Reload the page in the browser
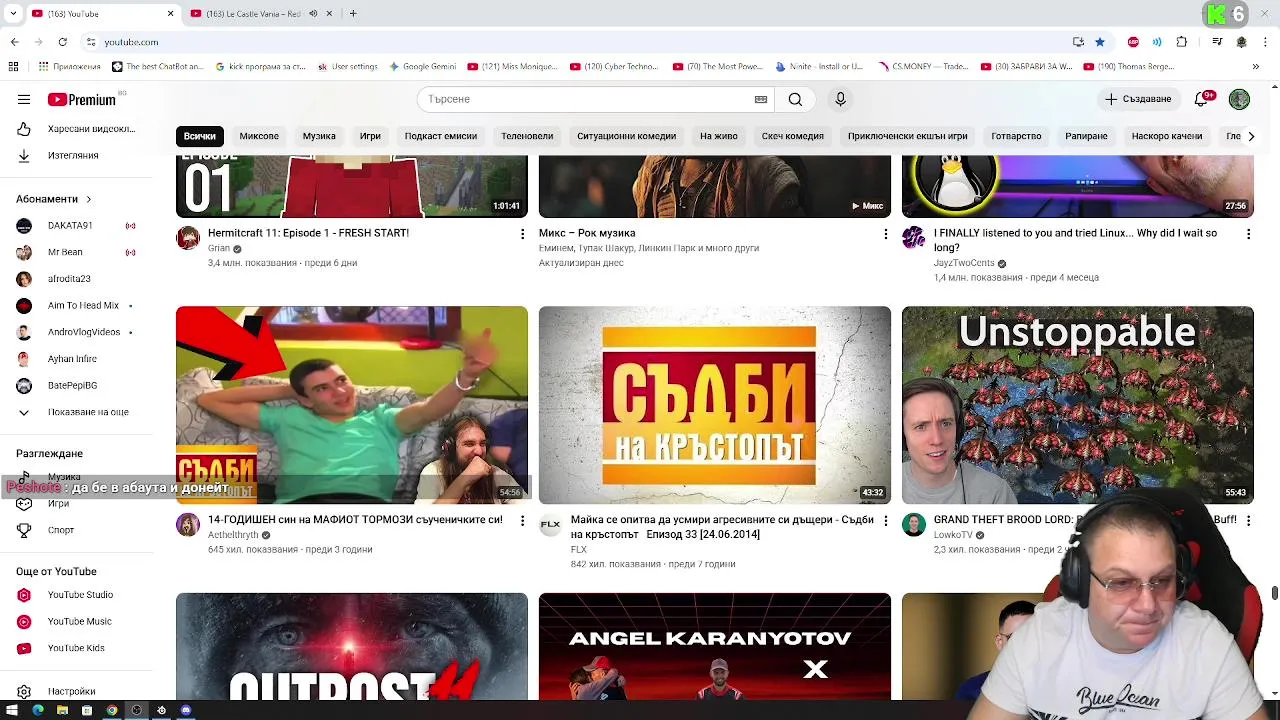The height and width of the screenshot is (720, 1280). [62, 42]
